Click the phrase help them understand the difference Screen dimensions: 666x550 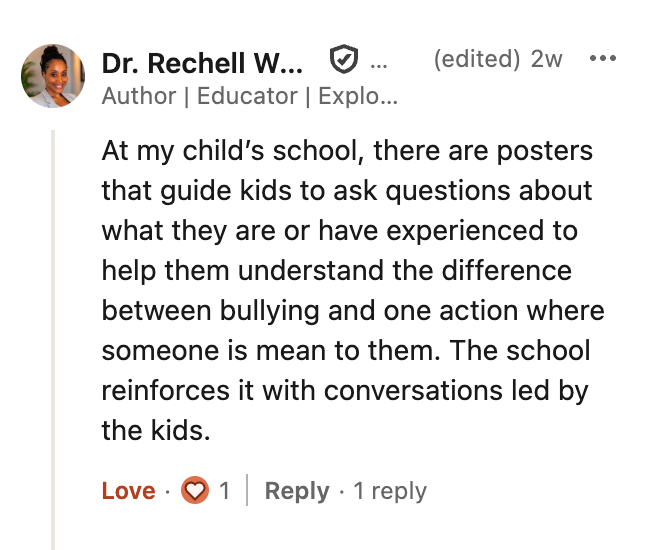coord(337,271)
